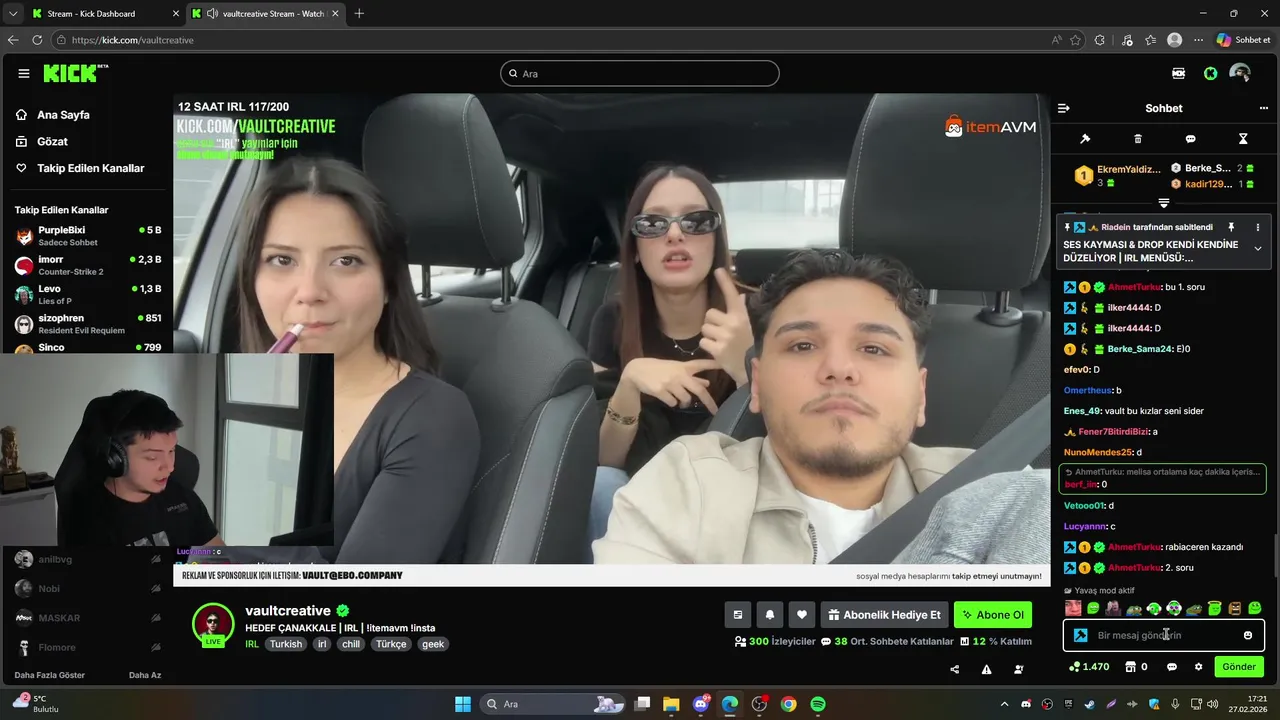Open Chrome from the taskbar
The width and height of the screenshot is (1280, 720).
789,704
